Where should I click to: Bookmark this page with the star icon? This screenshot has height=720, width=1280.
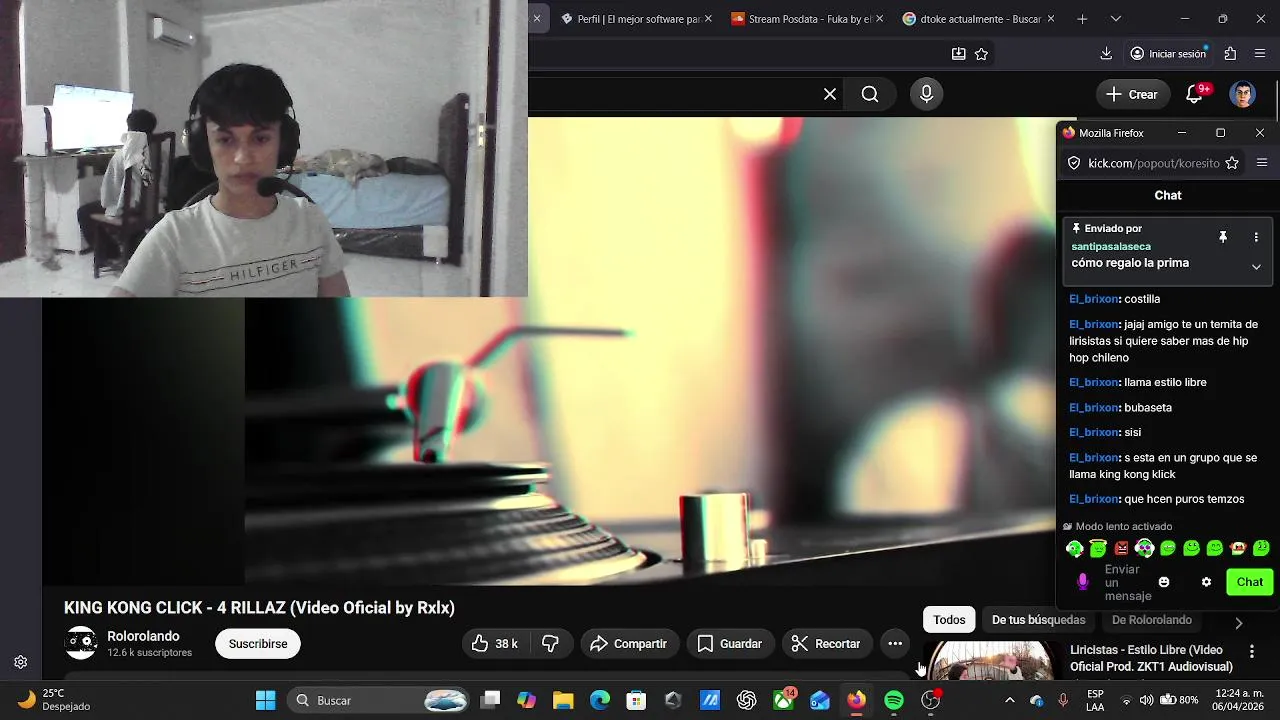click(981, 54)
